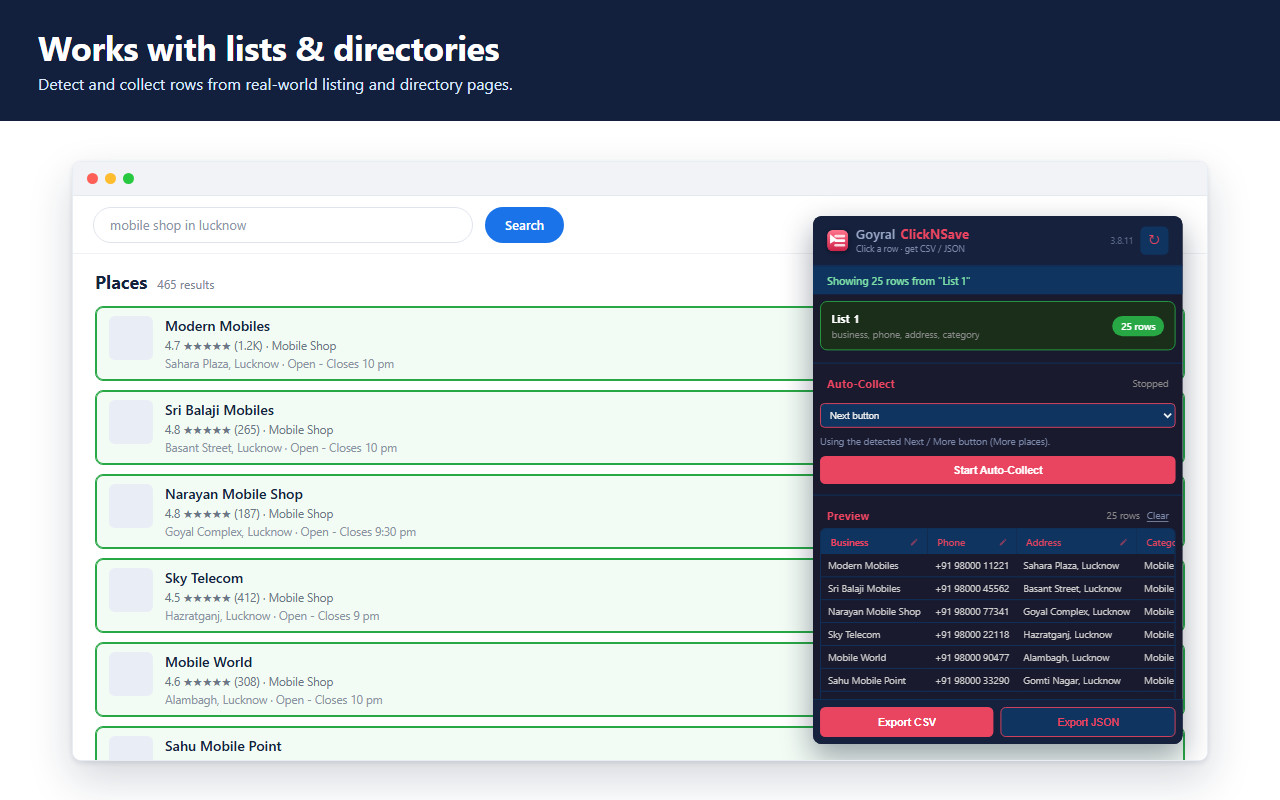Open the Sky Telecom place listing
Screen dimensions: 1280x800
click(x=455, y=596)
